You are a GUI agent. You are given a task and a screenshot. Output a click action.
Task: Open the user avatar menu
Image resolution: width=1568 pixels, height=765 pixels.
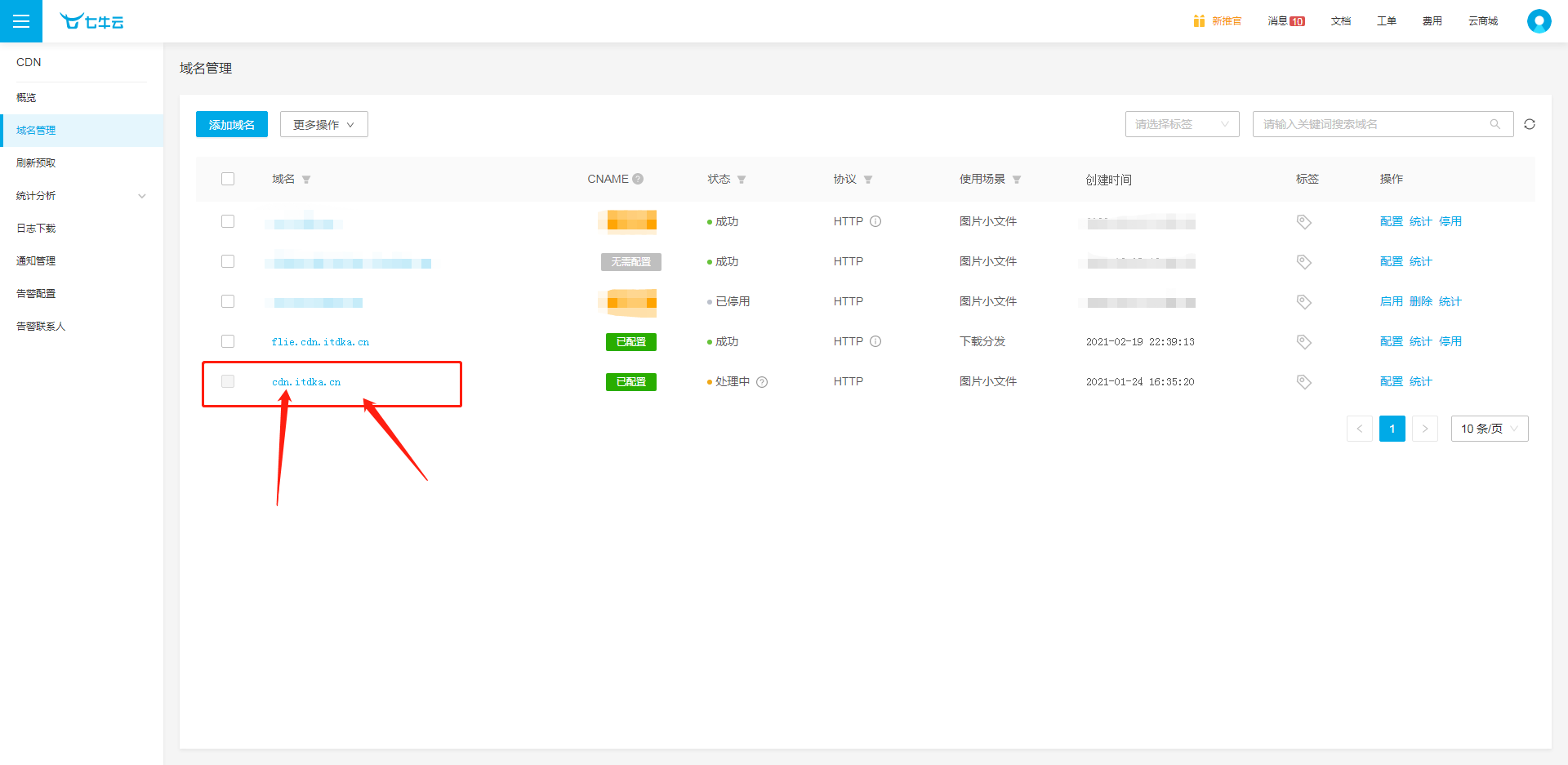(1539, 21)
